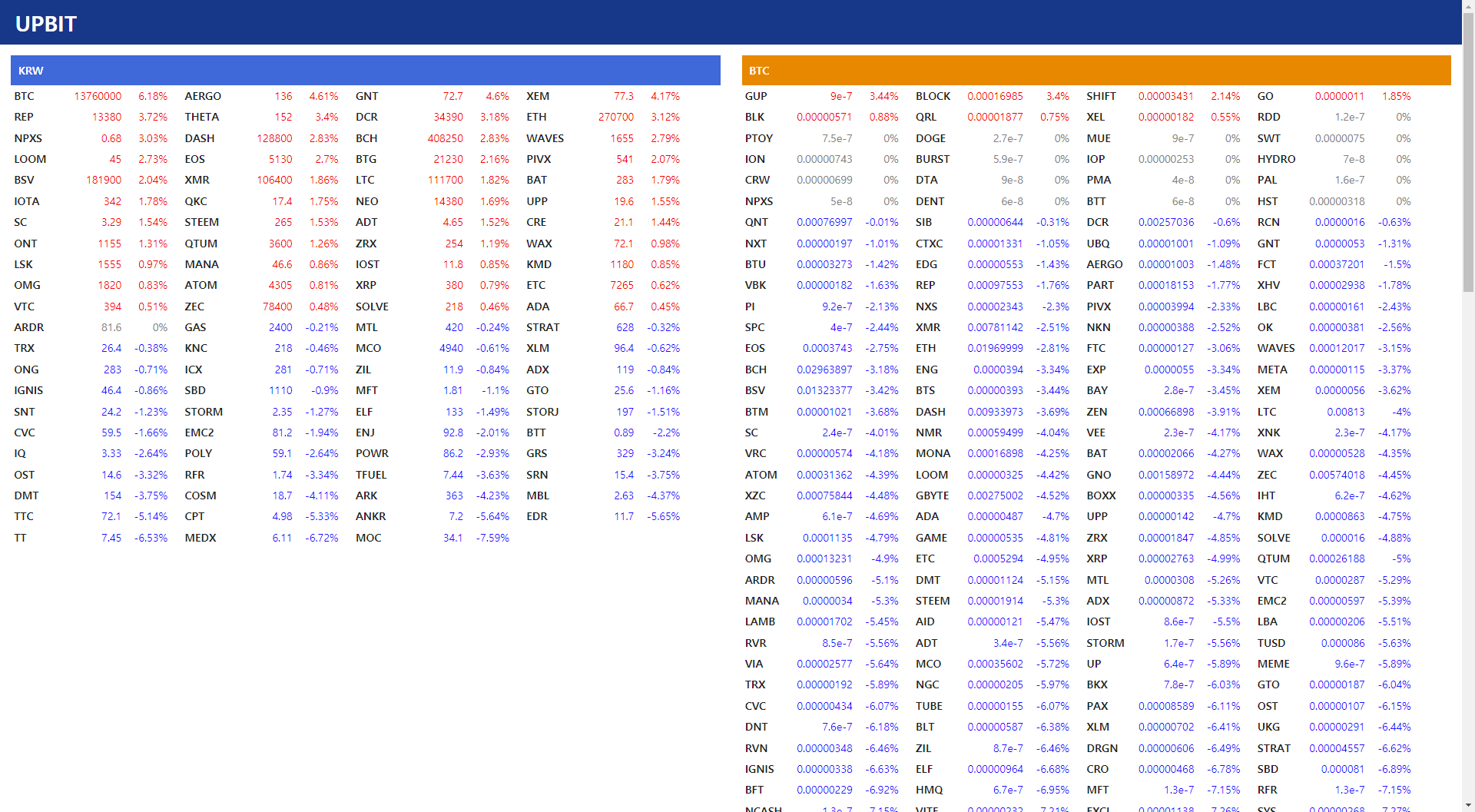Click the GBYTE ticker

click(x=933, y=495)
